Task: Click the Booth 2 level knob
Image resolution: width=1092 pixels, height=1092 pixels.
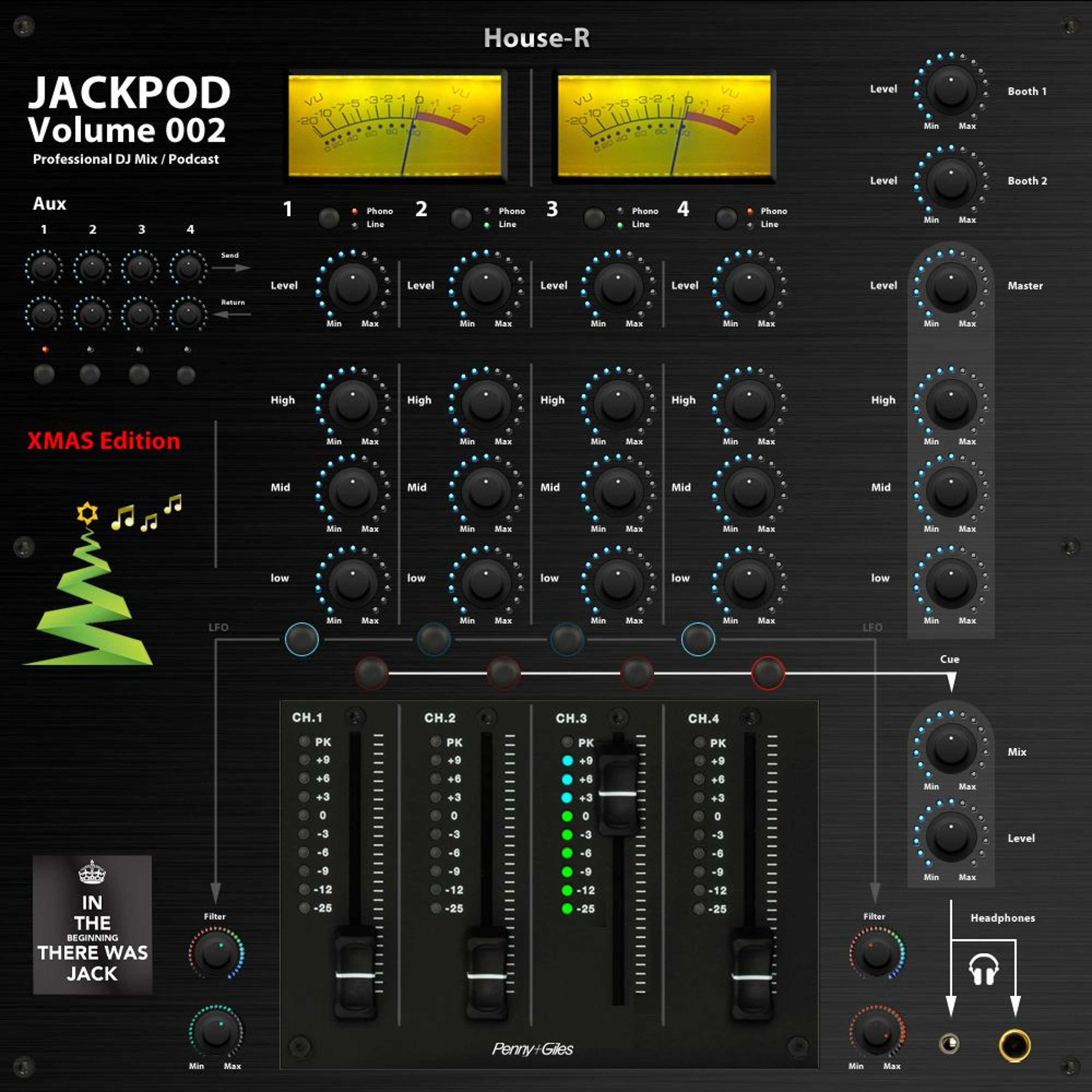Action: click(951, 183)
